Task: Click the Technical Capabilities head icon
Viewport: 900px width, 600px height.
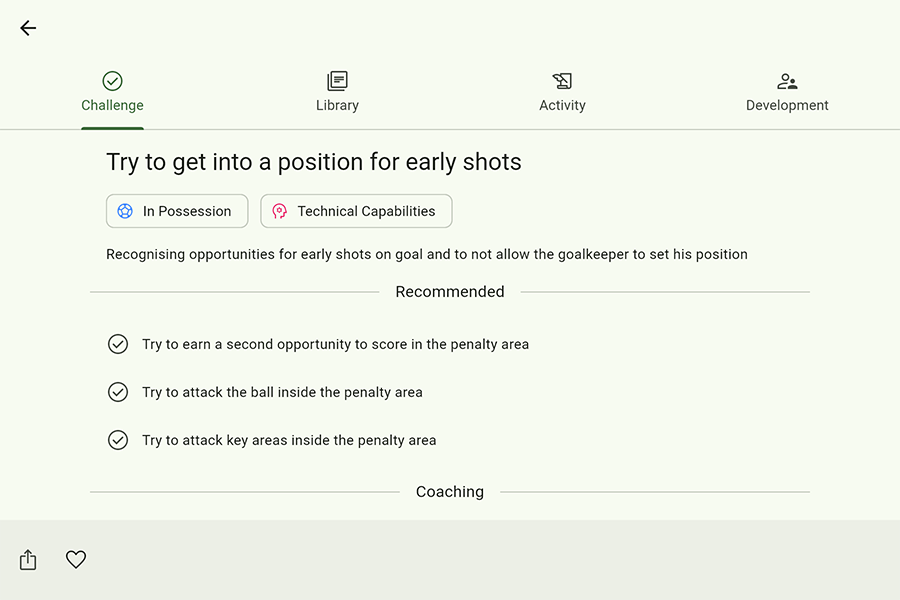Action: tap(280, 211)
